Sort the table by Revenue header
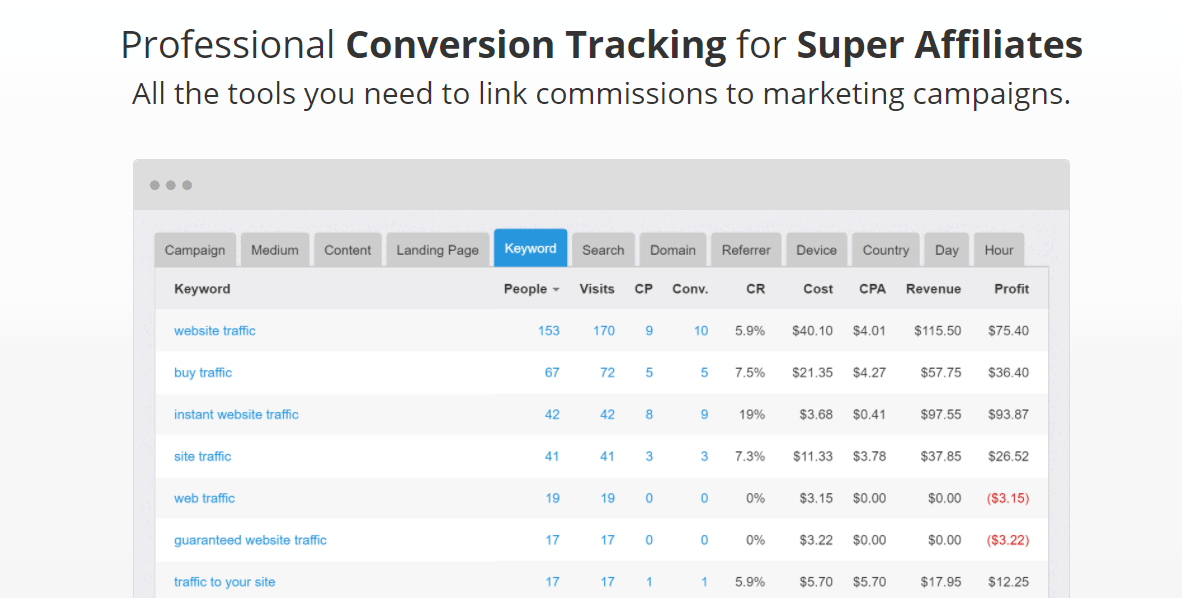The width and height of the screenshot is (1182, 598). tap(933, 289)
